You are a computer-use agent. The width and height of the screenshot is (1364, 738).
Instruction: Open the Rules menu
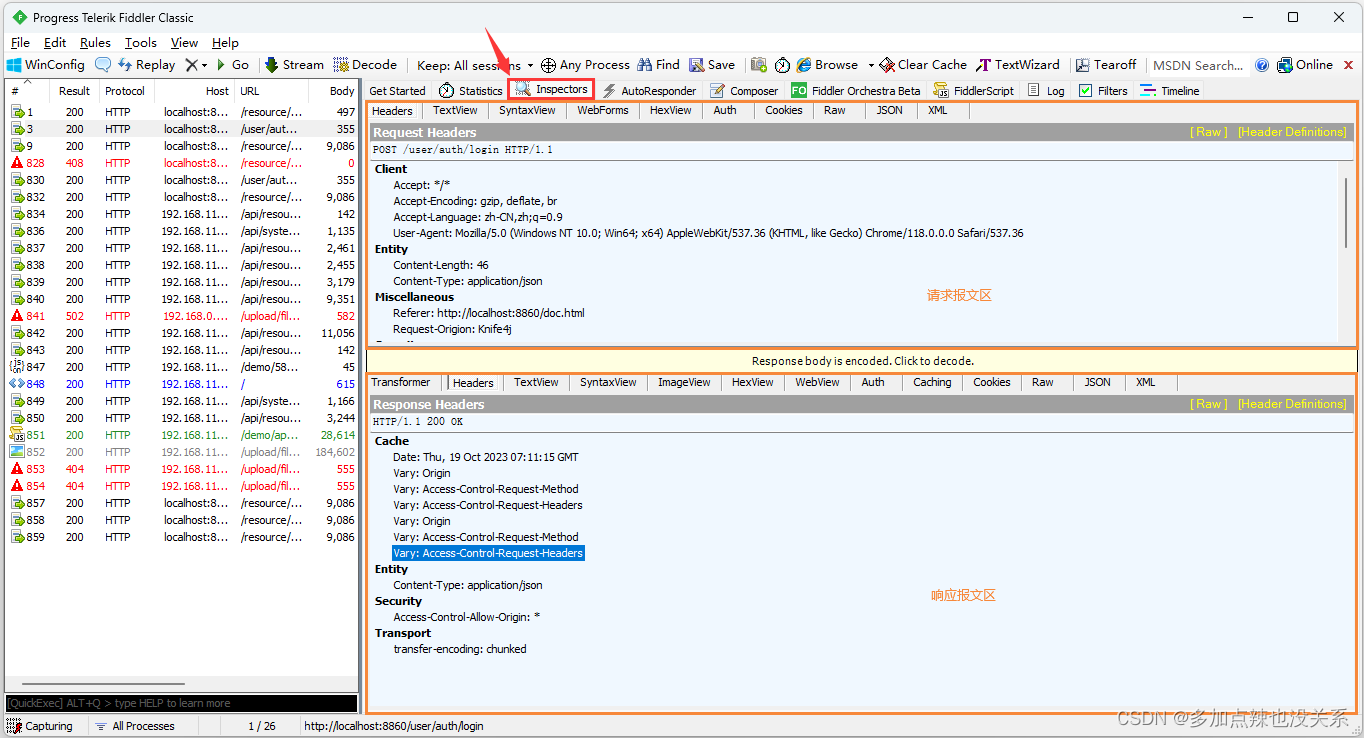[x=95, y=43]
